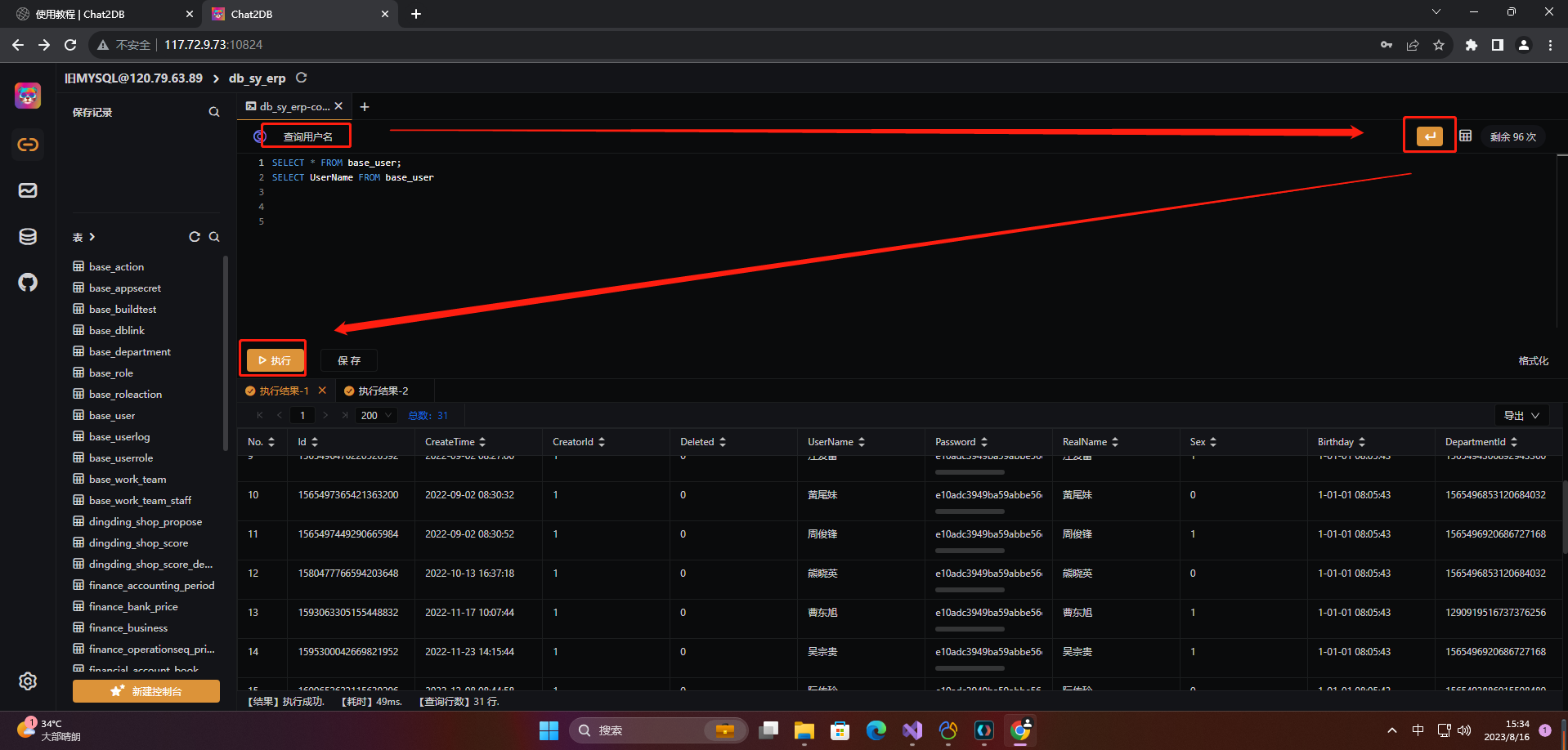This screenshot has height=750, width=1568.
Task: Click the 旧MYSQL@120.79.63.89 connection breadcrumb
Action: pos(133,78)
